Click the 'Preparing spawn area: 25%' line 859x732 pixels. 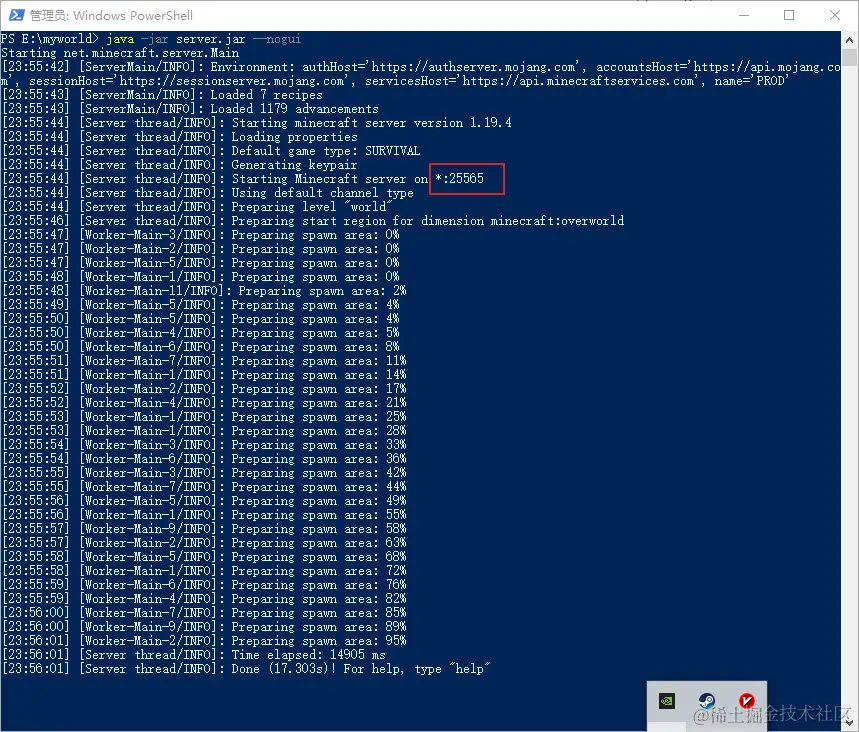point(204,417)
